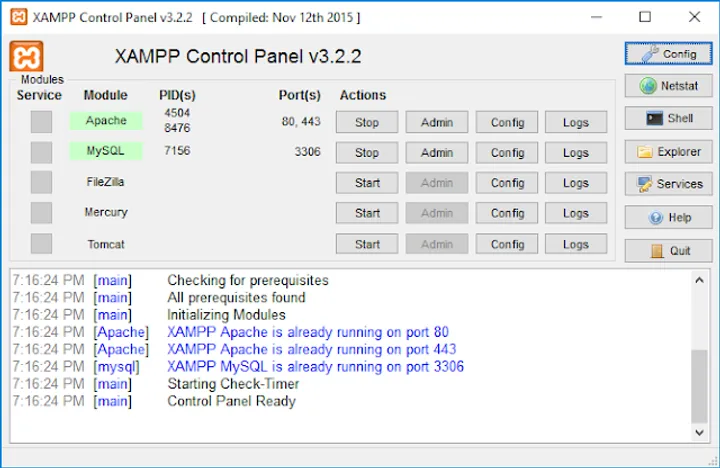The width and height of the screenshot is (720, 468).
Task: Click the log pane's up arrow
Action: (699, 280)
